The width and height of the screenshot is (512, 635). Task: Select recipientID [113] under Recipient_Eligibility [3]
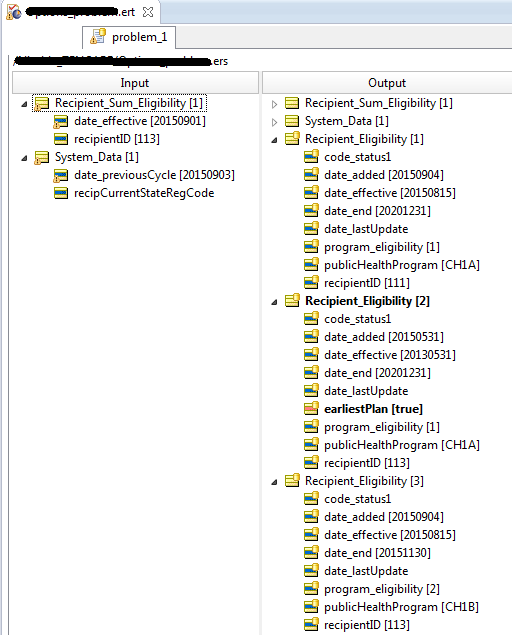(x=367, y=625)
